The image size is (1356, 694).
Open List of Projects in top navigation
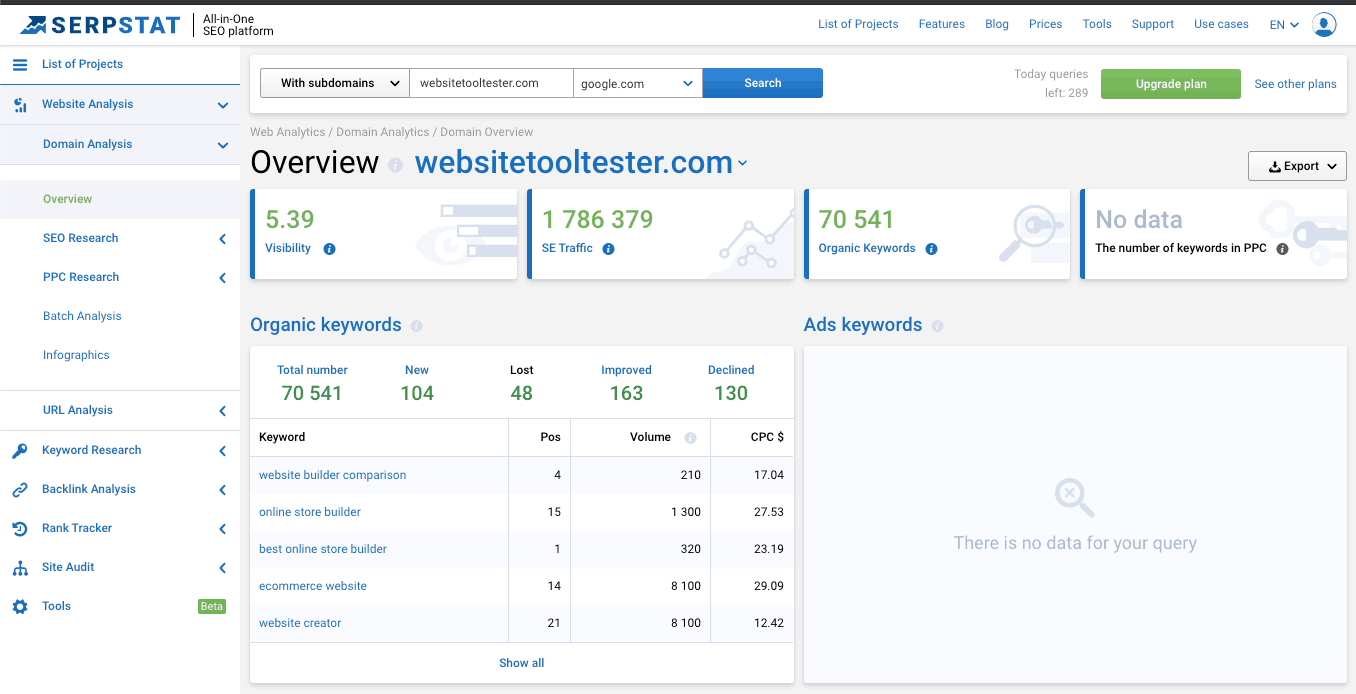pos(858,24)
